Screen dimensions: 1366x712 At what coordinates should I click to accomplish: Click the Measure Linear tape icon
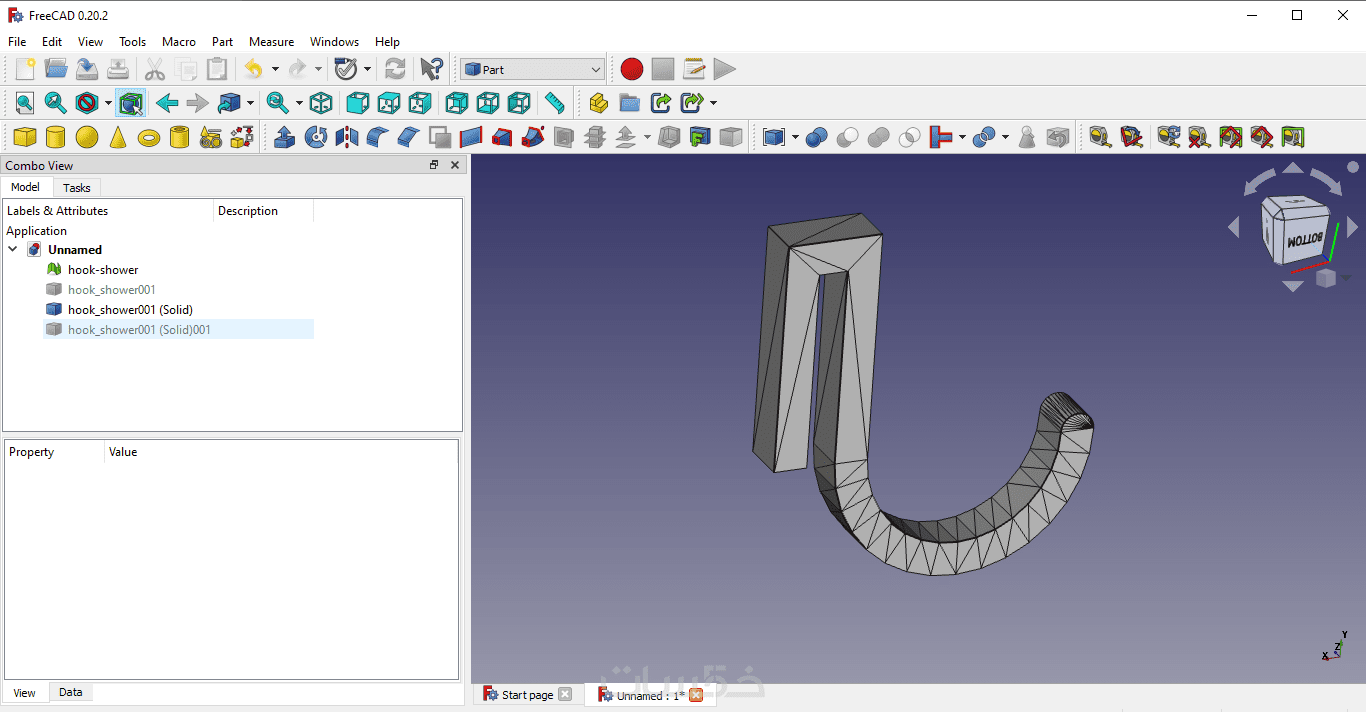pos(1100,137)
